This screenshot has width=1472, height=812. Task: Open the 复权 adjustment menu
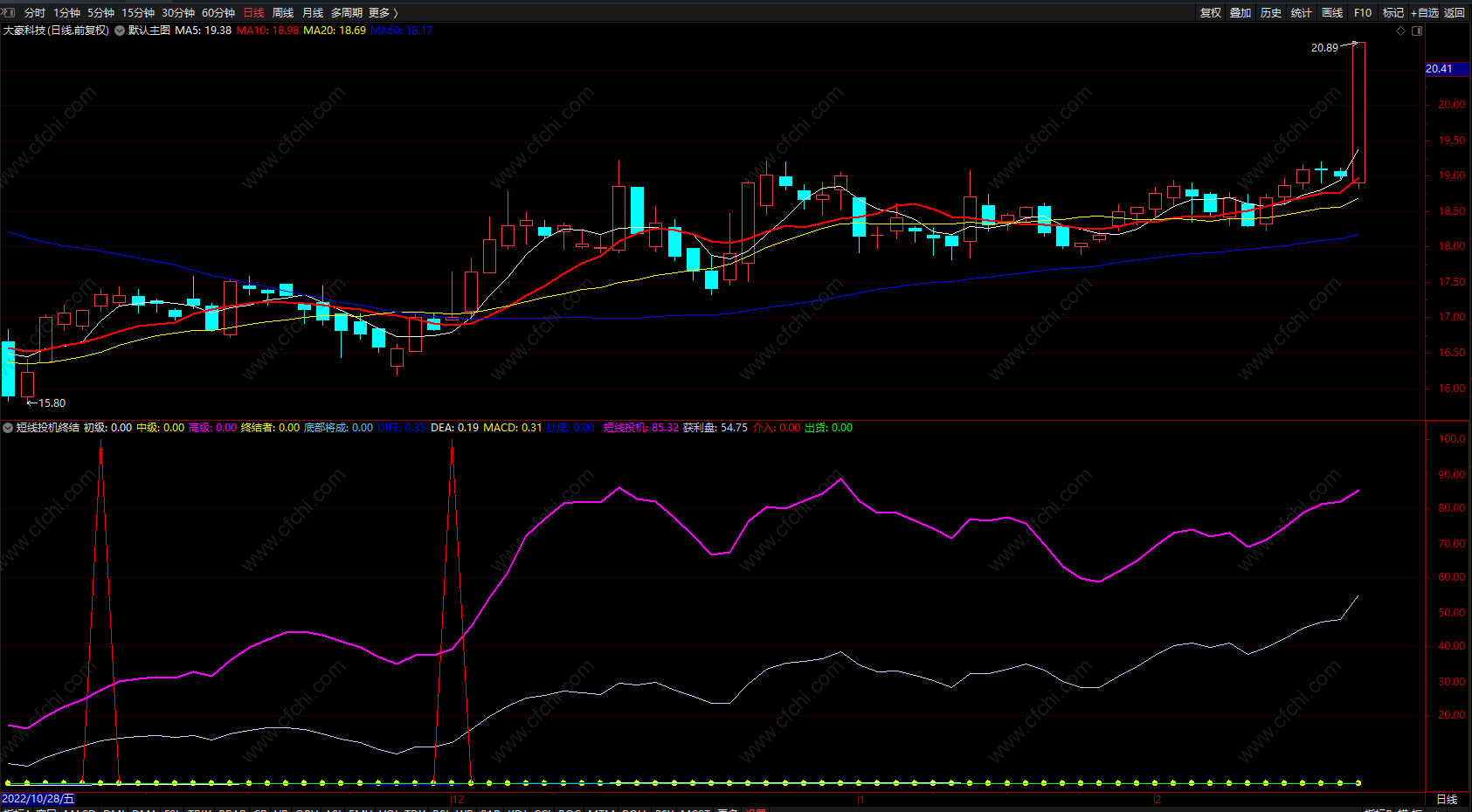pos(1211,12)
